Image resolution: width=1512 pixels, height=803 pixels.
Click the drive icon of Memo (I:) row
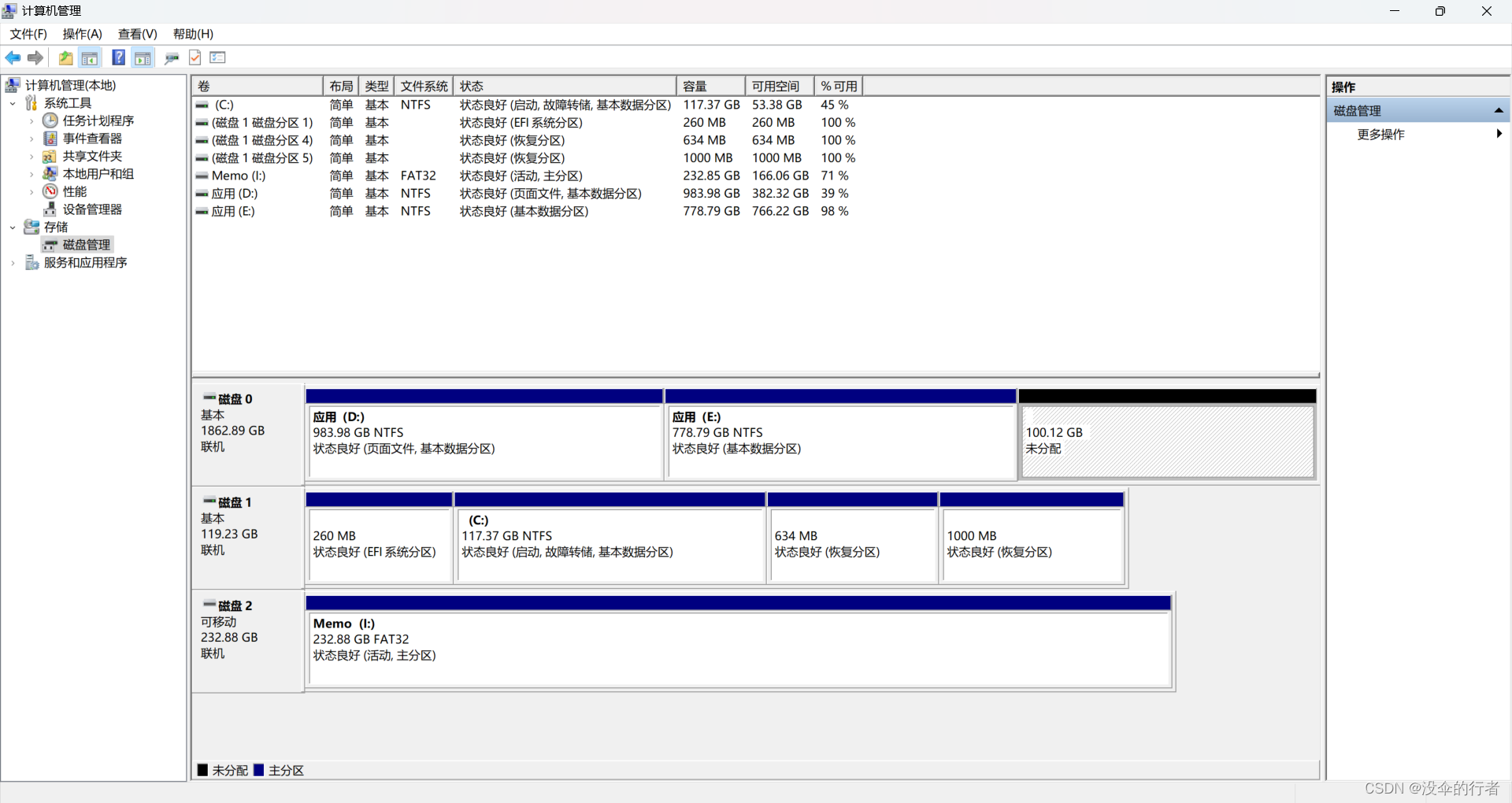[202, 176]
